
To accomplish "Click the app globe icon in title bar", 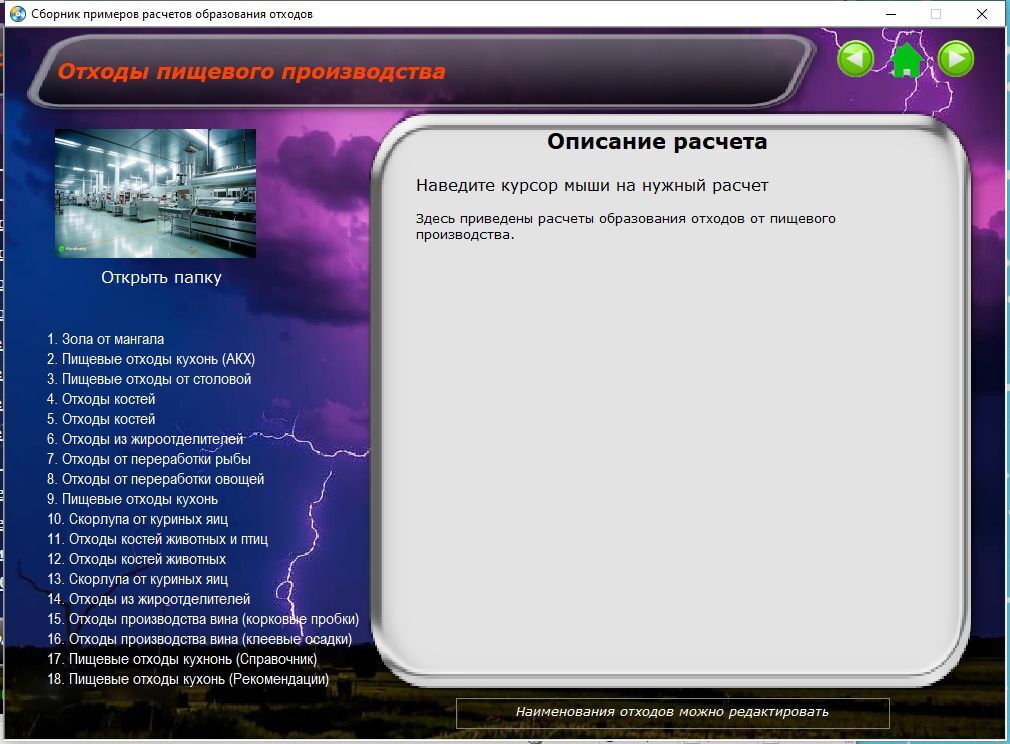I will pos(17,14).
